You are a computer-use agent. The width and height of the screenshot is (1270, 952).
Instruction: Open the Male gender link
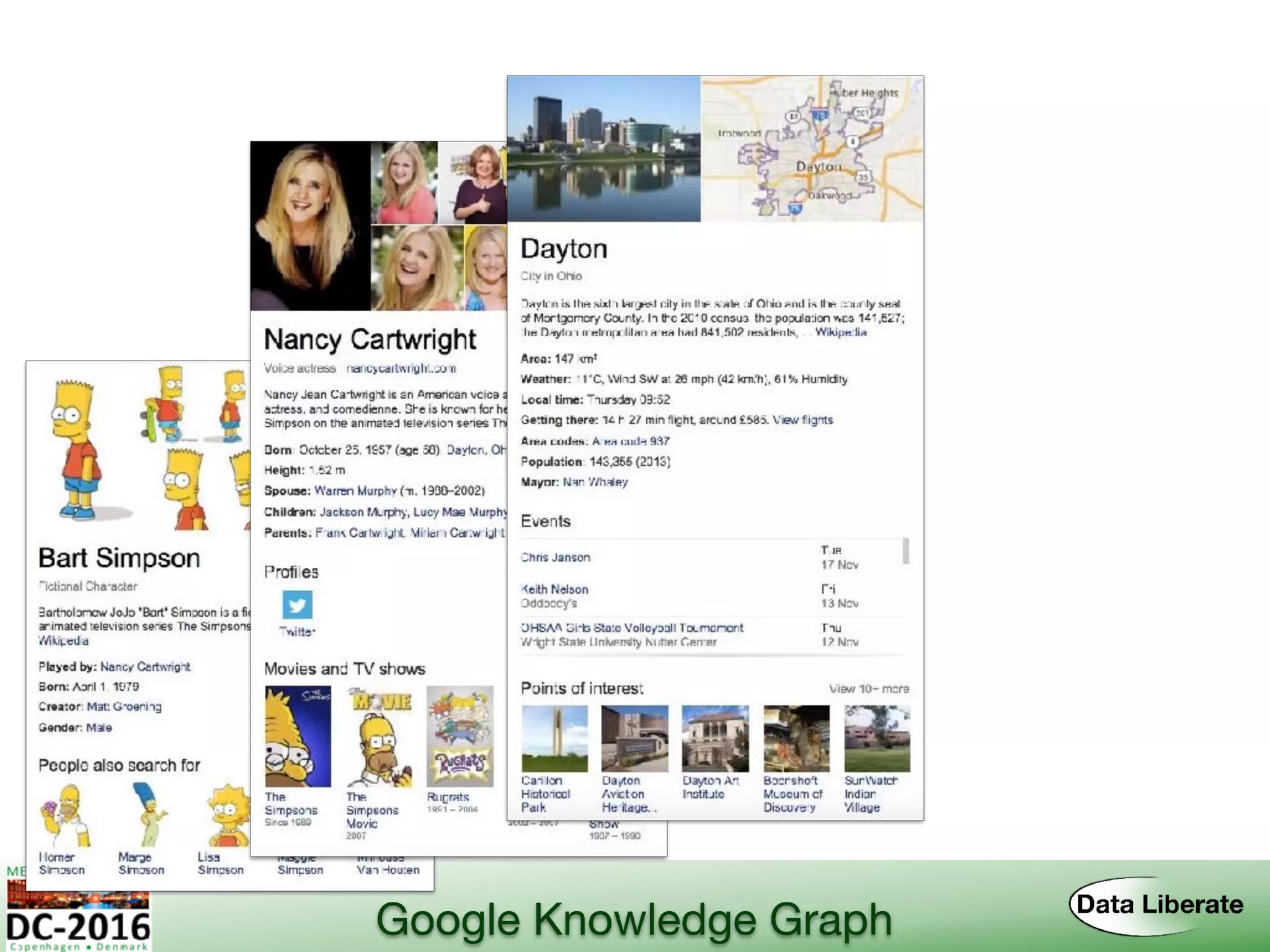99,728
